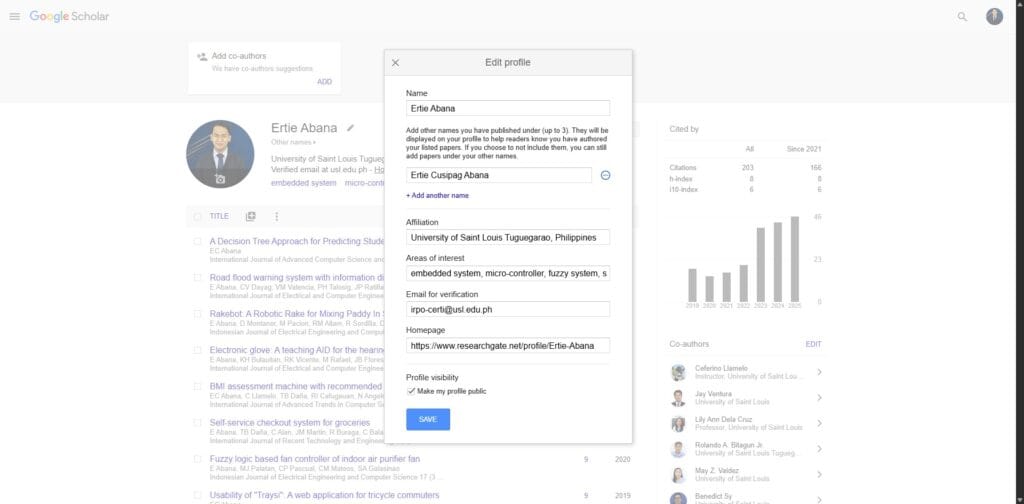This screenshot has height=504, width=1024.
Task: Click the profile photo of Ertie Abana
Action: (x=220, y=154)
